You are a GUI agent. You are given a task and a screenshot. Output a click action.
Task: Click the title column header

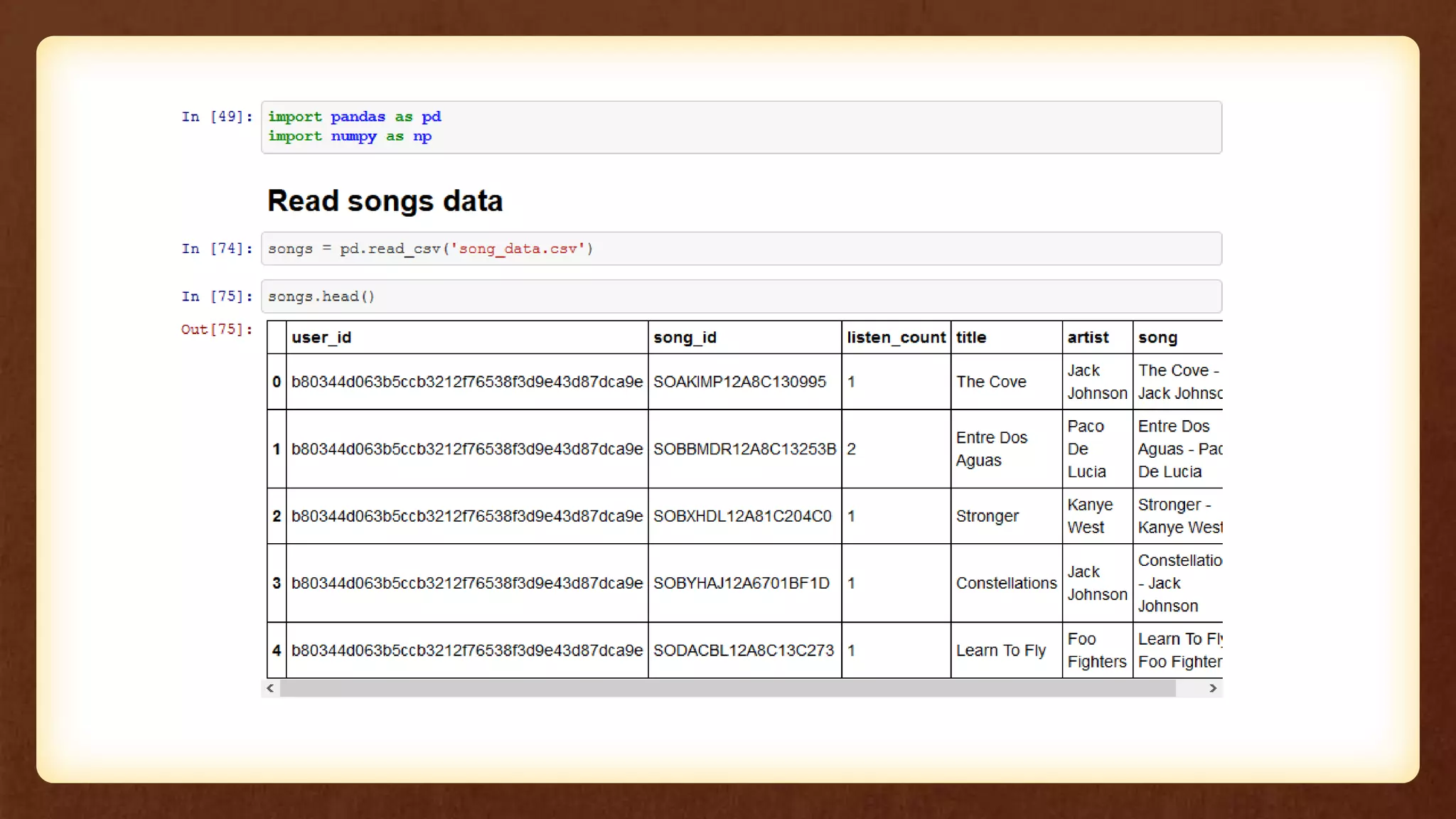[x=971, y=338]
